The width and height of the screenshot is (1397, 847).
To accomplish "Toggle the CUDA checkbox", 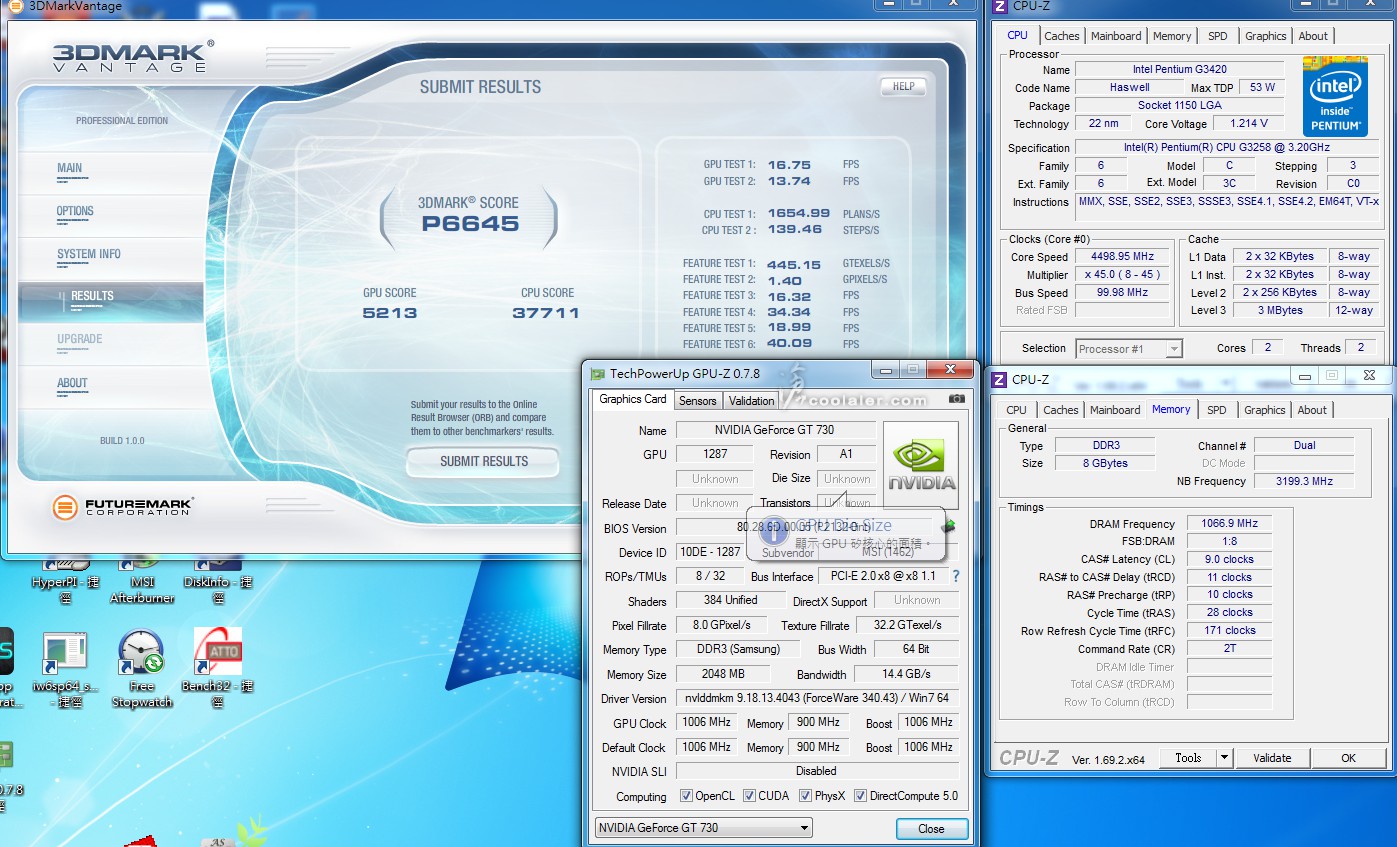I will pyautogui.click(x=749, y=796).
